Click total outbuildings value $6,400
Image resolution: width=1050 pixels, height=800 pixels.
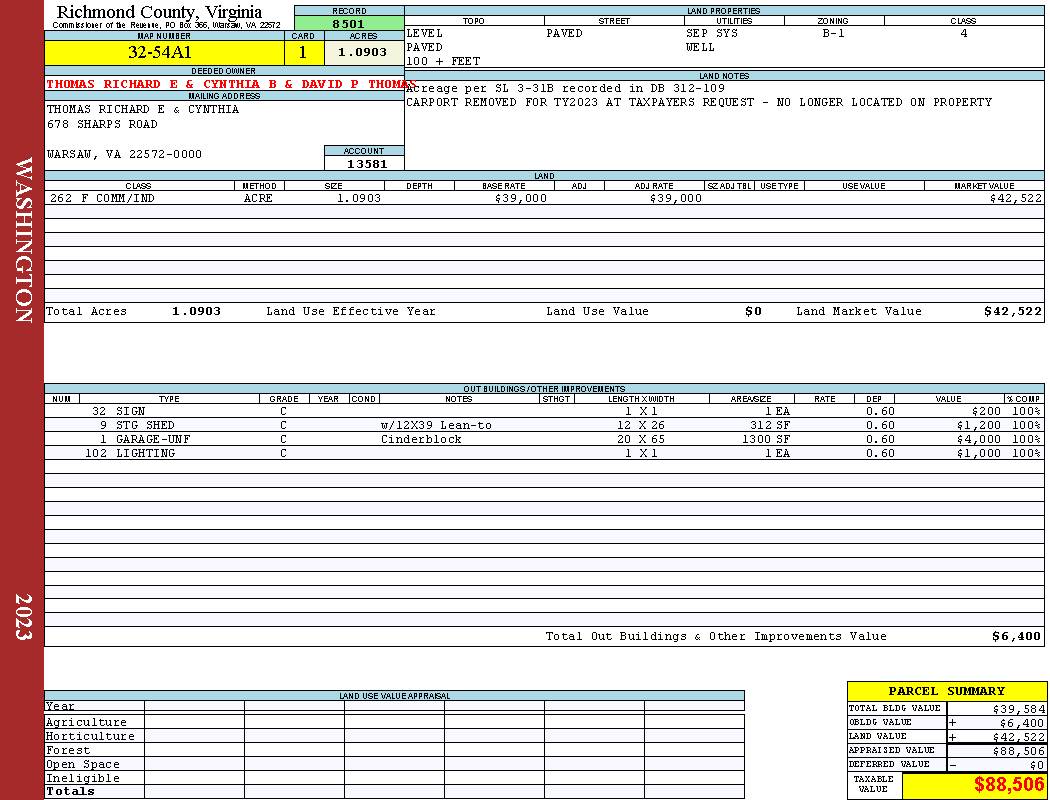1017,637
